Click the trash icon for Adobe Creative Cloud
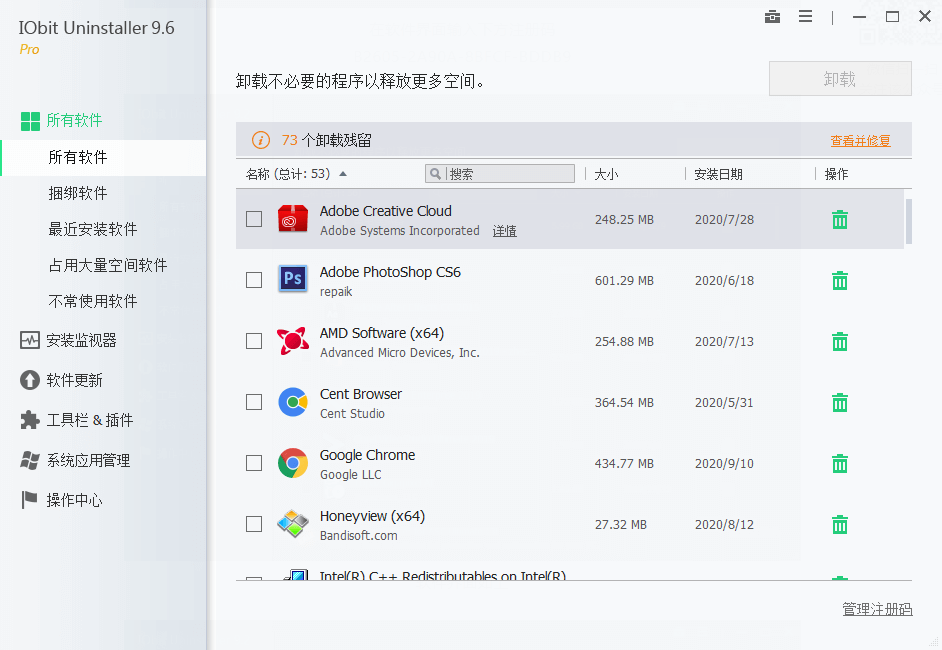This screenshot has height=650, width=942. 840,220
